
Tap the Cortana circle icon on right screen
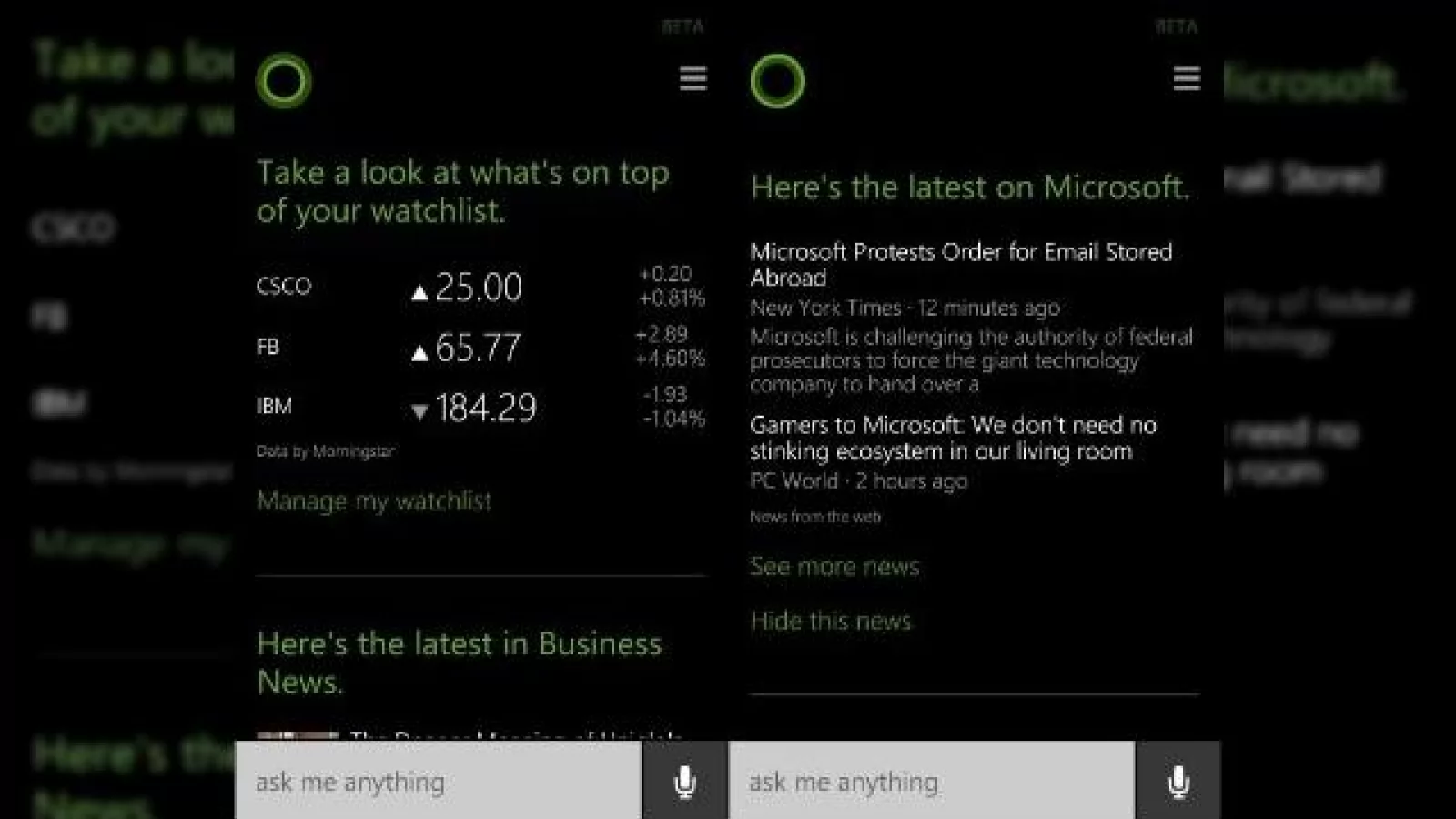click(778, 81)
